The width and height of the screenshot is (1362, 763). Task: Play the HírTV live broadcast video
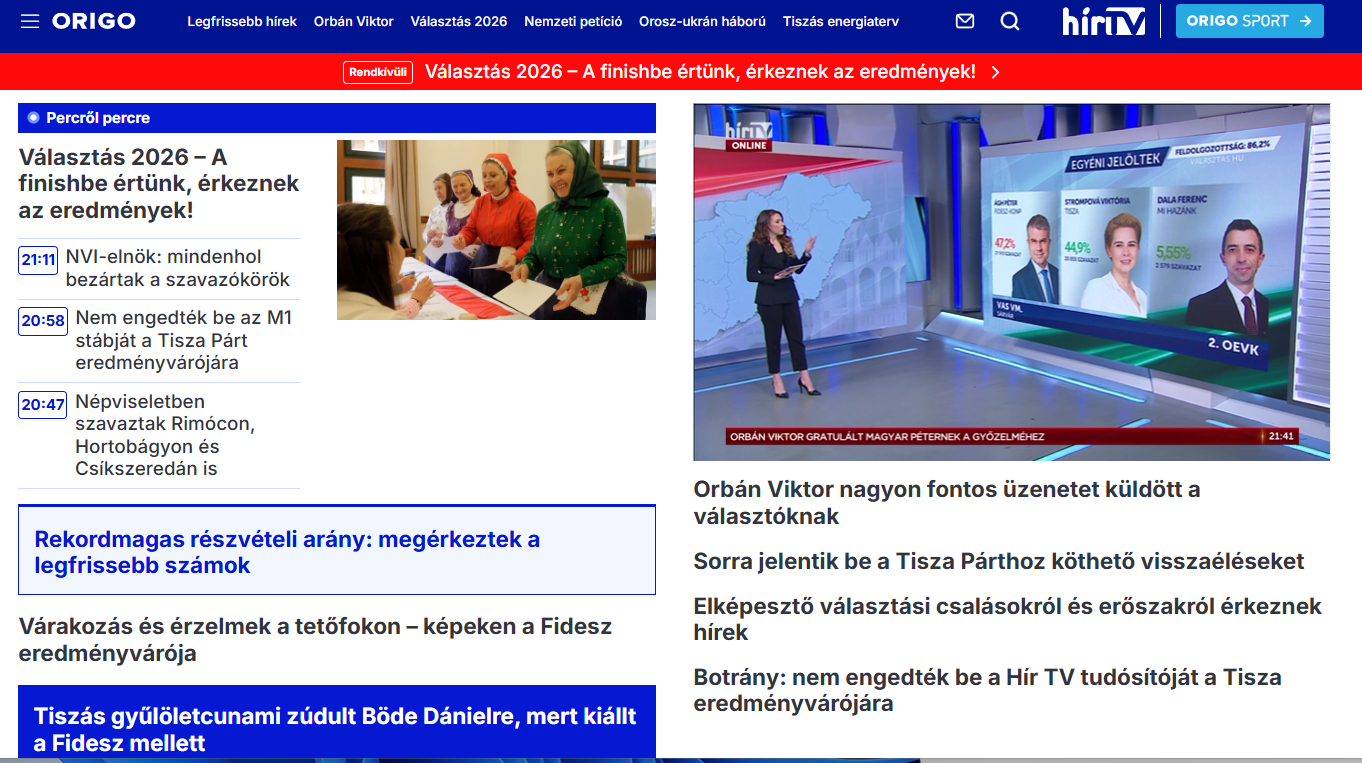tap(1011, 282)
